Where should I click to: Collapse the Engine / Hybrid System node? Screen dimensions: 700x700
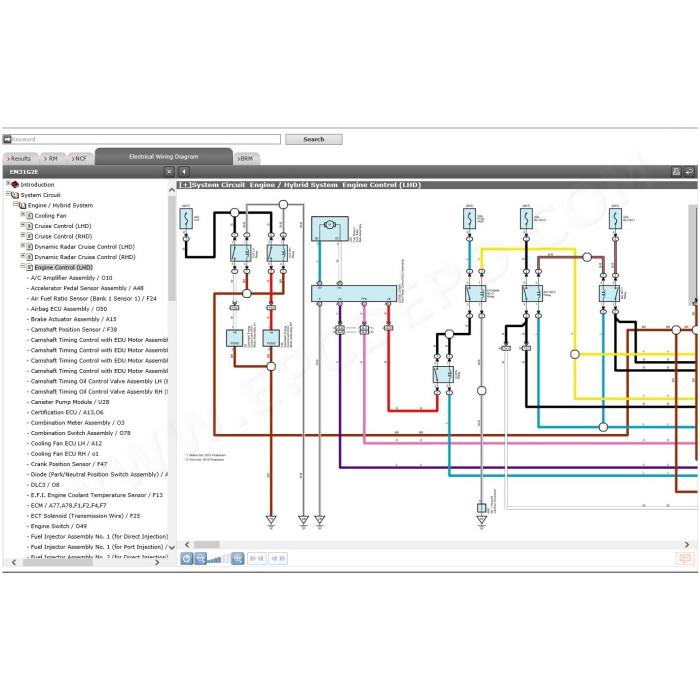pos(15,204)
